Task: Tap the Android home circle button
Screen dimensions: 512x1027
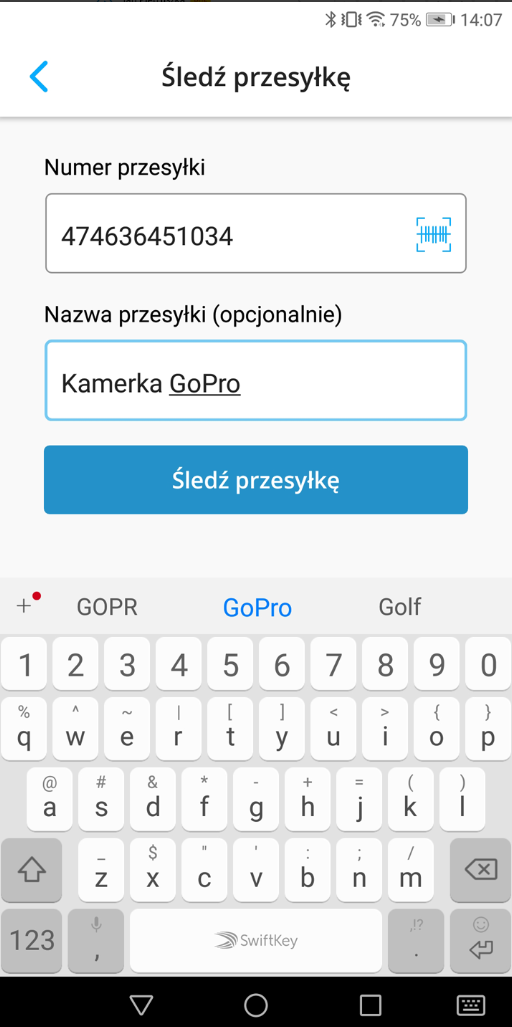Action: 255,1004
